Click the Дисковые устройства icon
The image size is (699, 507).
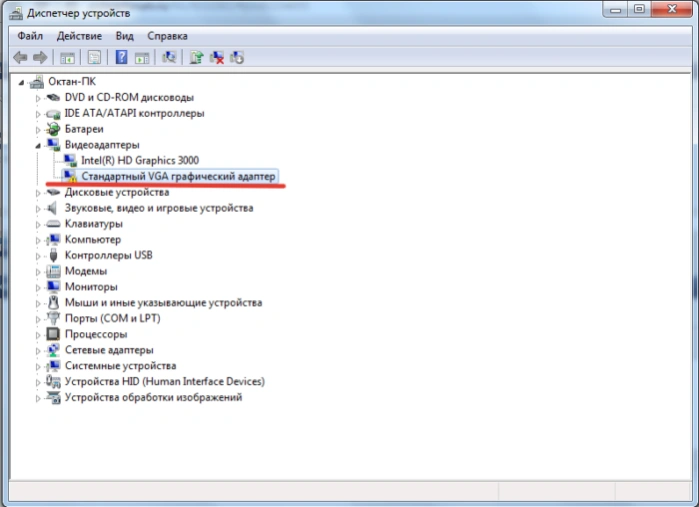(53, 192)
